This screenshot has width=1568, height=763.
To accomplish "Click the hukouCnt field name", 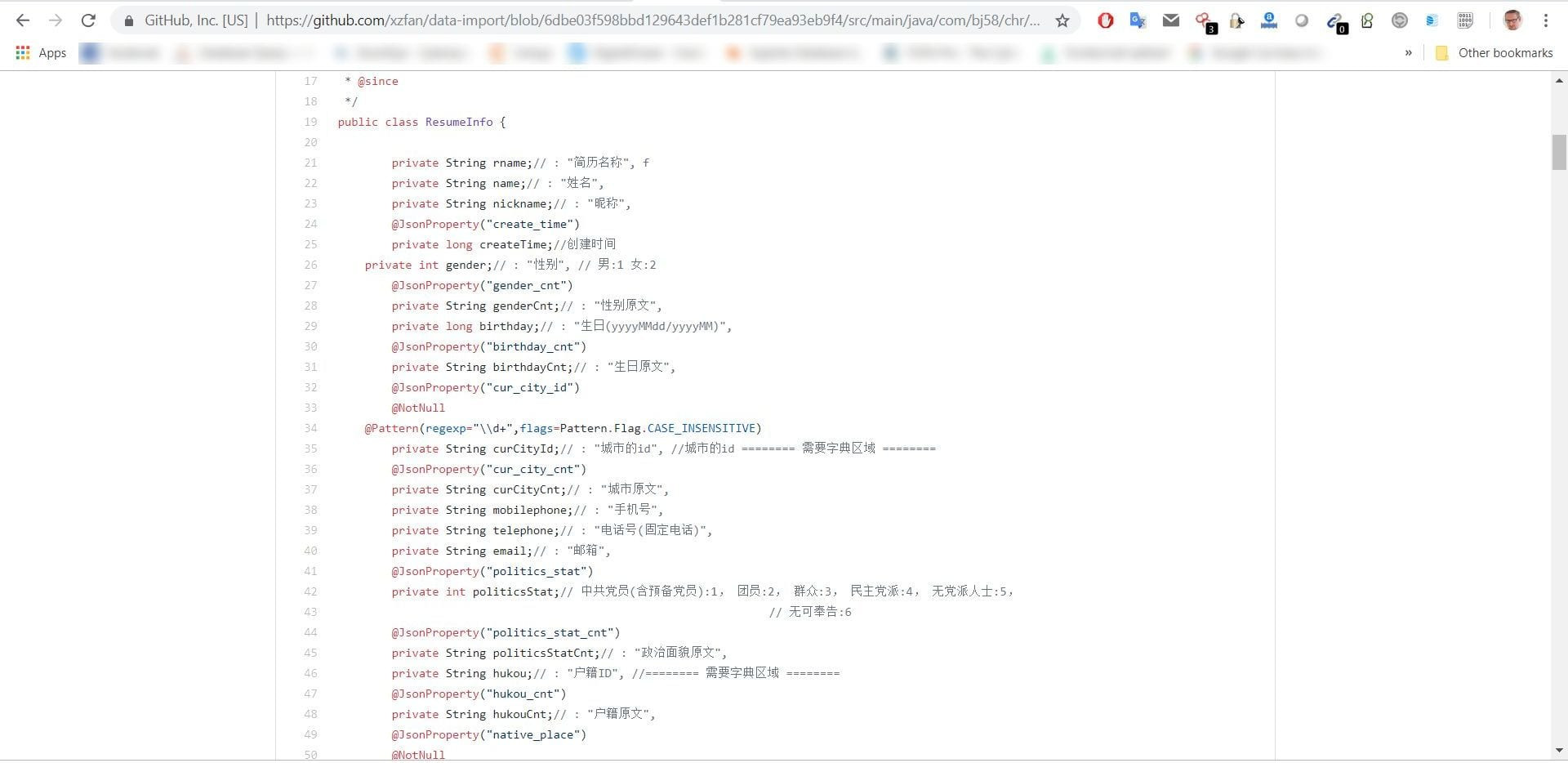I will 519,714.
